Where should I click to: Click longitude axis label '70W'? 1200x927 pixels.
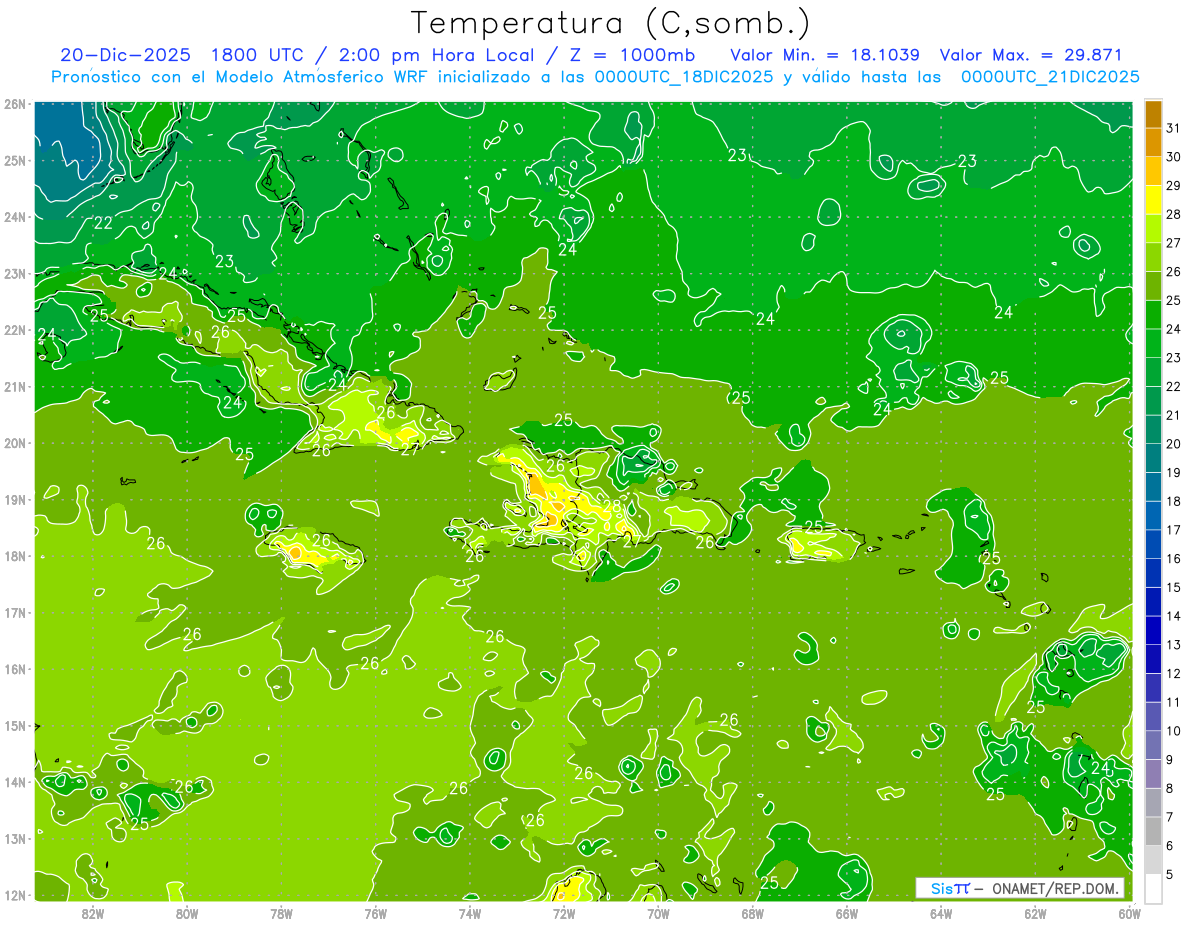click(x=658, y=912)
